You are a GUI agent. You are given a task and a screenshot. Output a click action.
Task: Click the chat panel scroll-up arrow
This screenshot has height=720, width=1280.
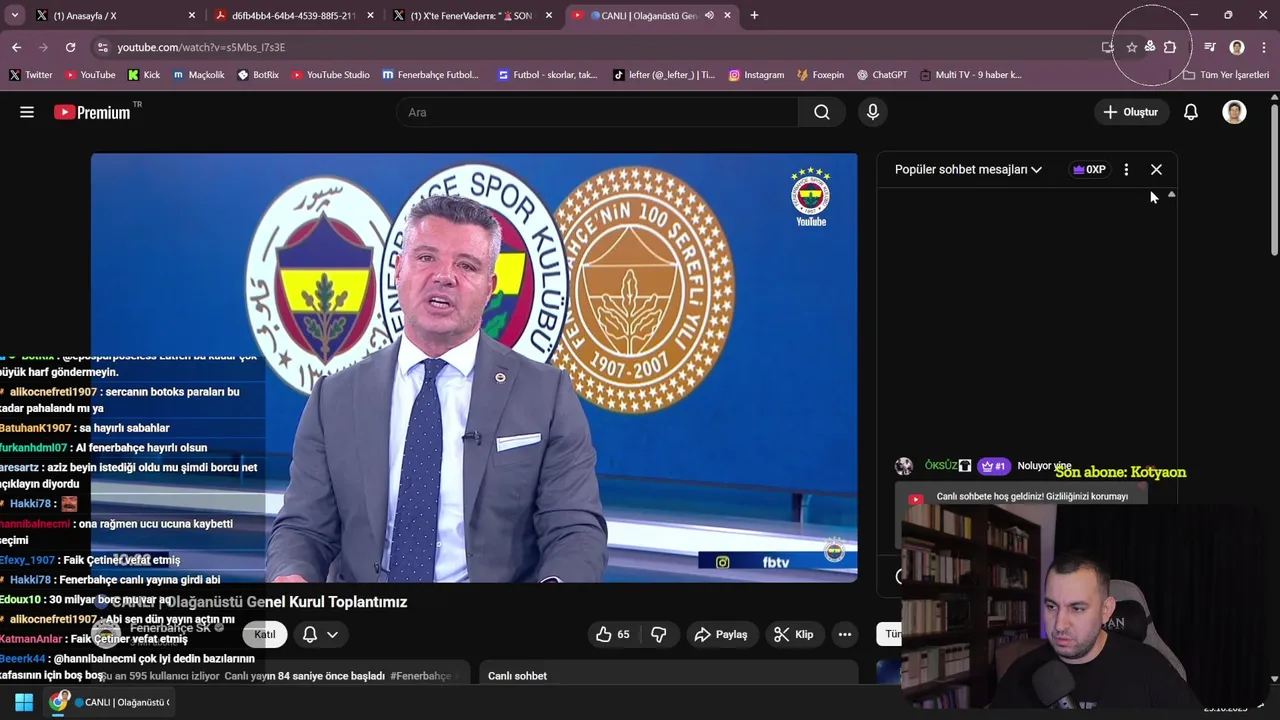click(1171, 195)
